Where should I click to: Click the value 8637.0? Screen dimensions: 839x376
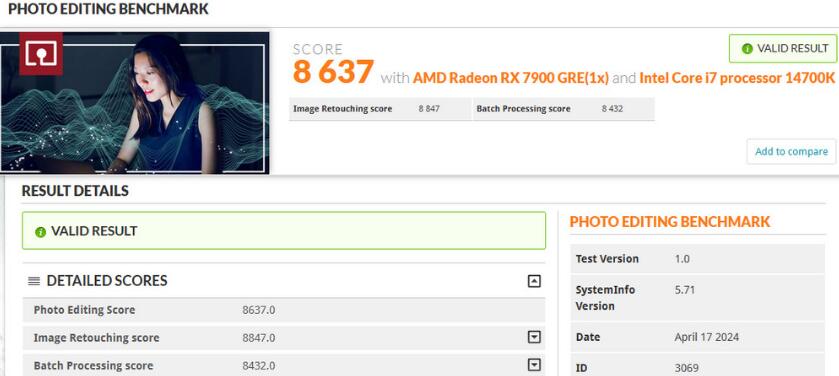259,310
